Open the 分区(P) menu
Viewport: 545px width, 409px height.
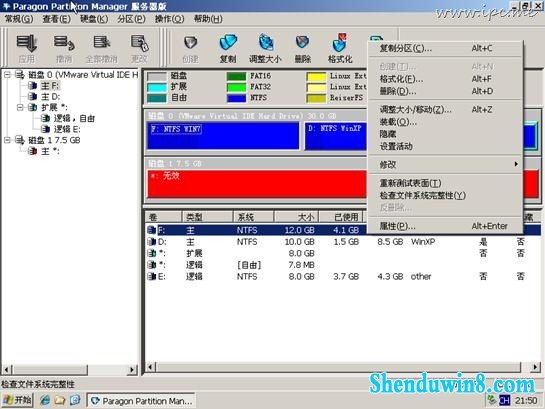point(131,19)
